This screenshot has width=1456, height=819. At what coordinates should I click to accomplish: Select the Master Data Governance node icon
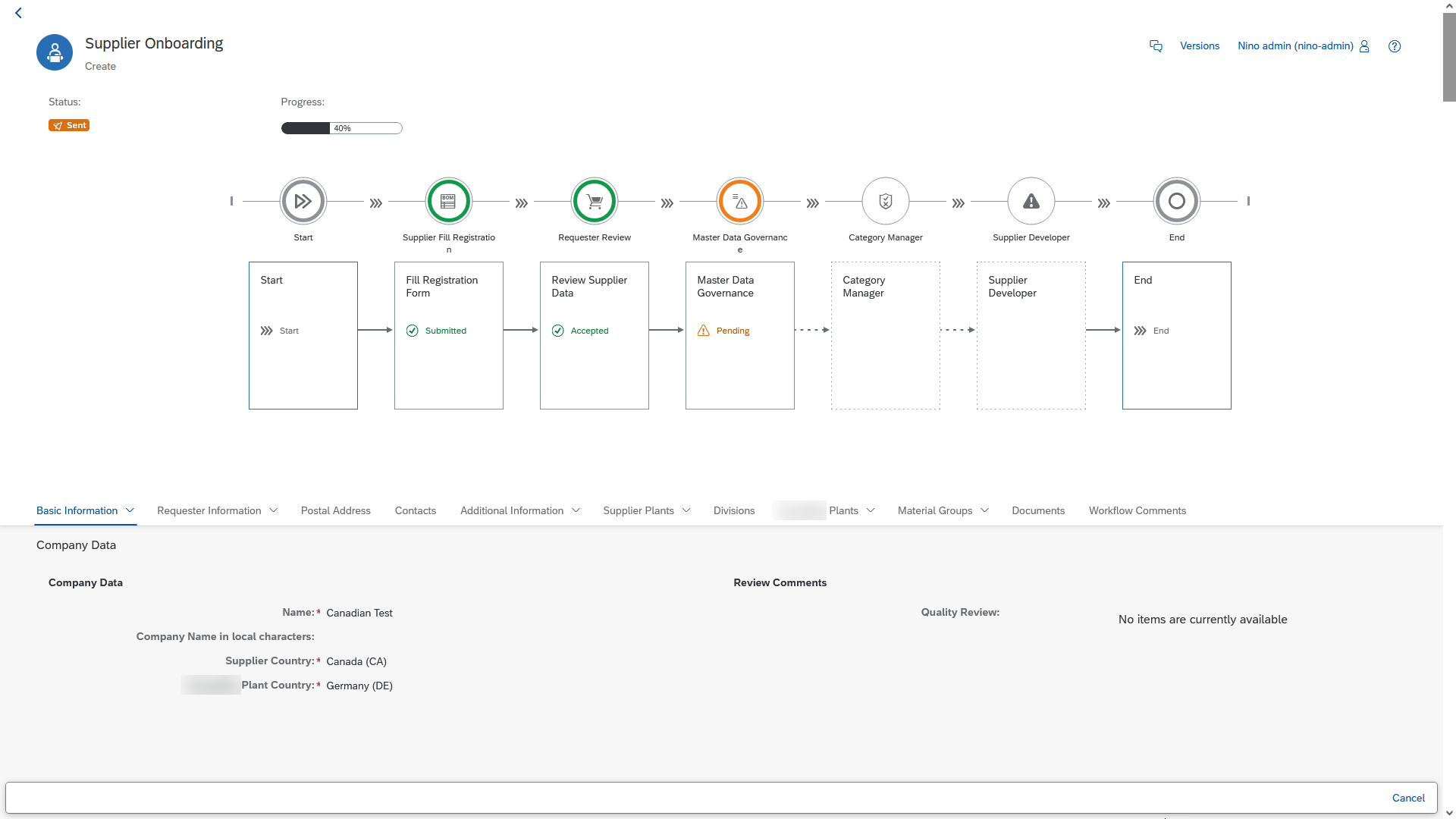point(740,201)
